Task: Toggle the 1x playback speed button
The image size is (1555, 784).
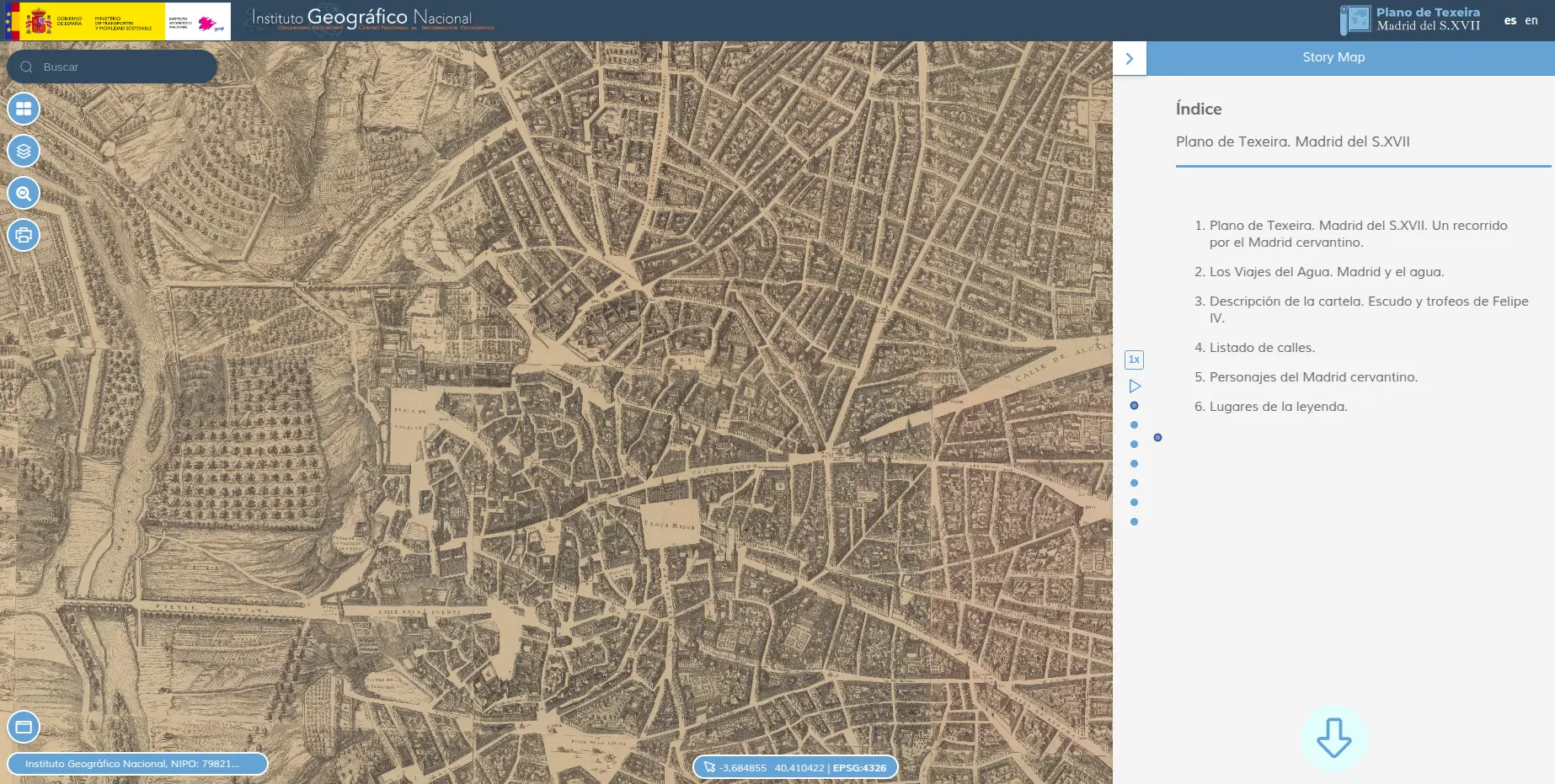Action: tap(1134, 360)
